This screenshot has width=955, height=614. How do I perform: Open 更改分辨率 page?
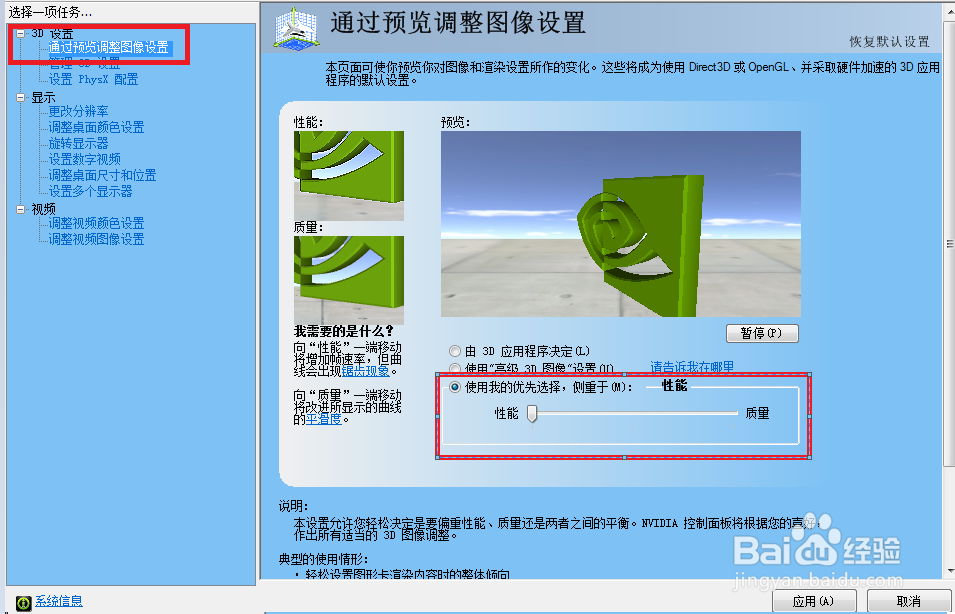78,111
